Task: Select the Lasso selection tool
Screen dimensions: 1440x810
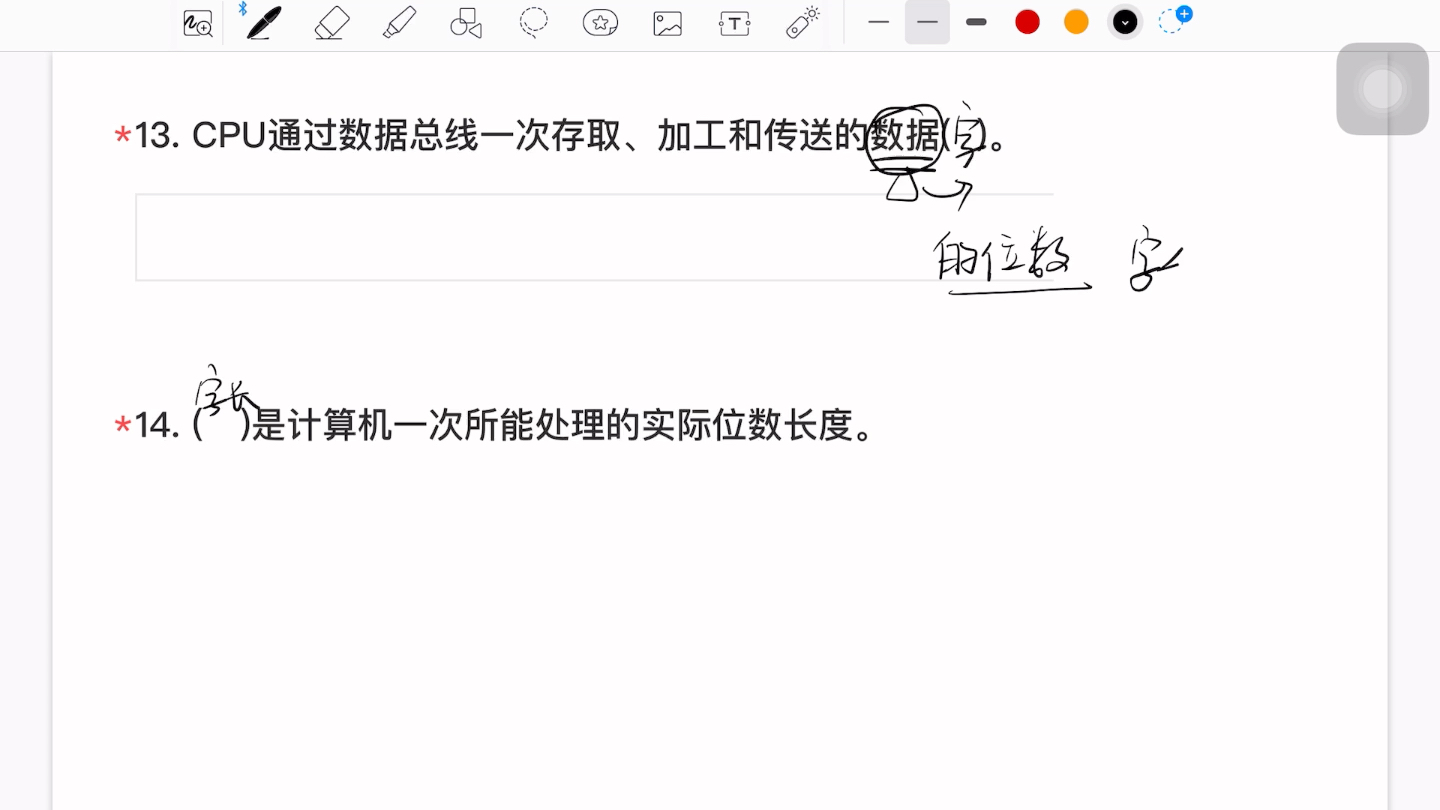Action: [534, 22]
